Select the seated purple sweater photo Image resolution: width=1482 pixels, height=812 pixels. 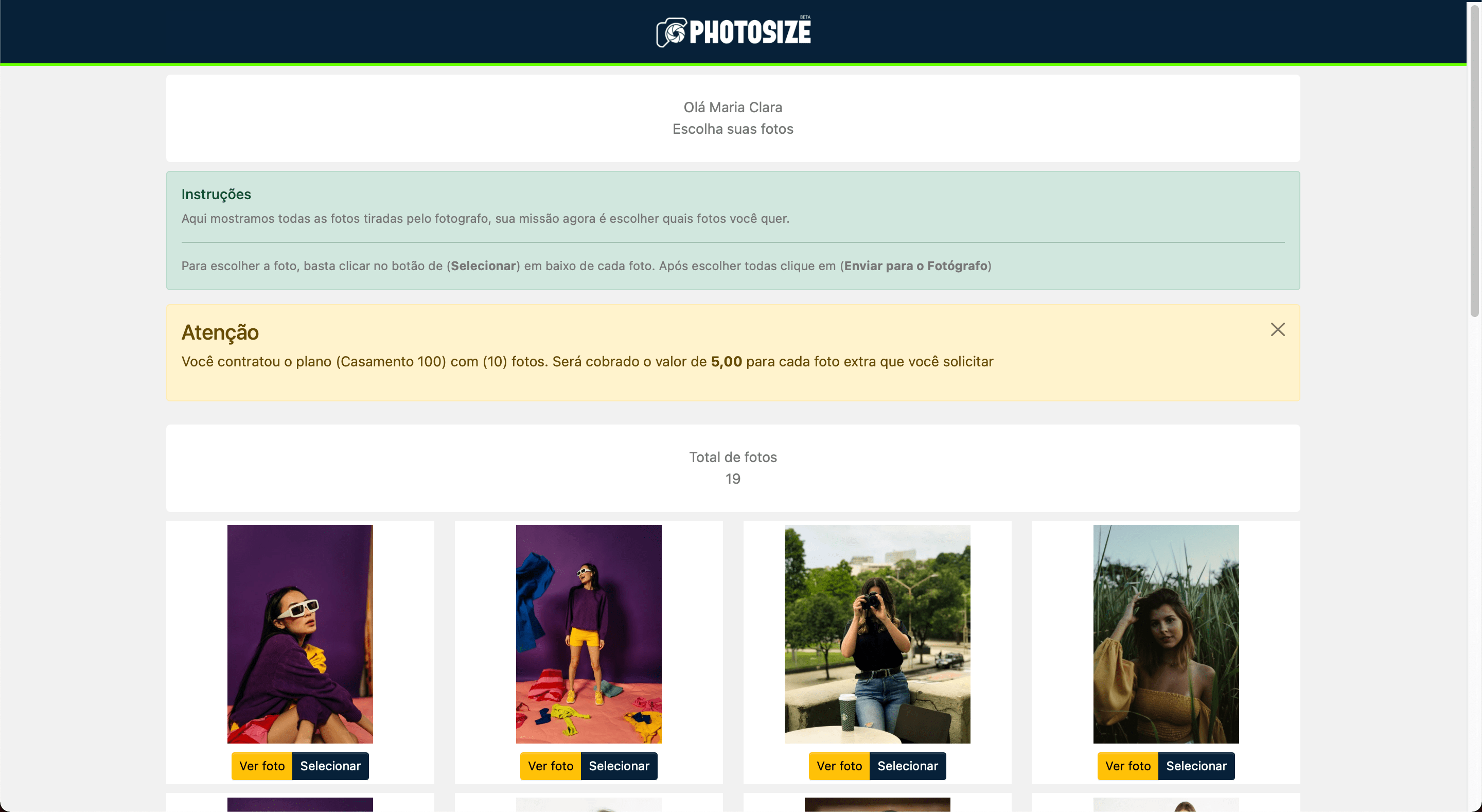click(330, 766)
